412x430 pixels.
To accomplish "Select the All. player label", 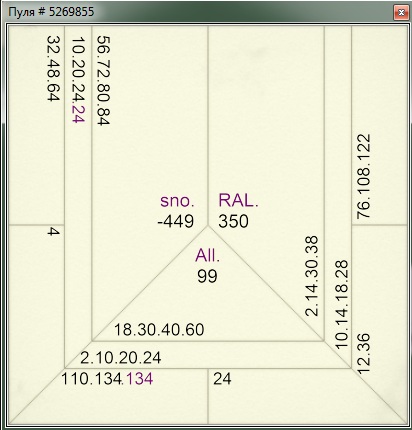I will (208, 256).
